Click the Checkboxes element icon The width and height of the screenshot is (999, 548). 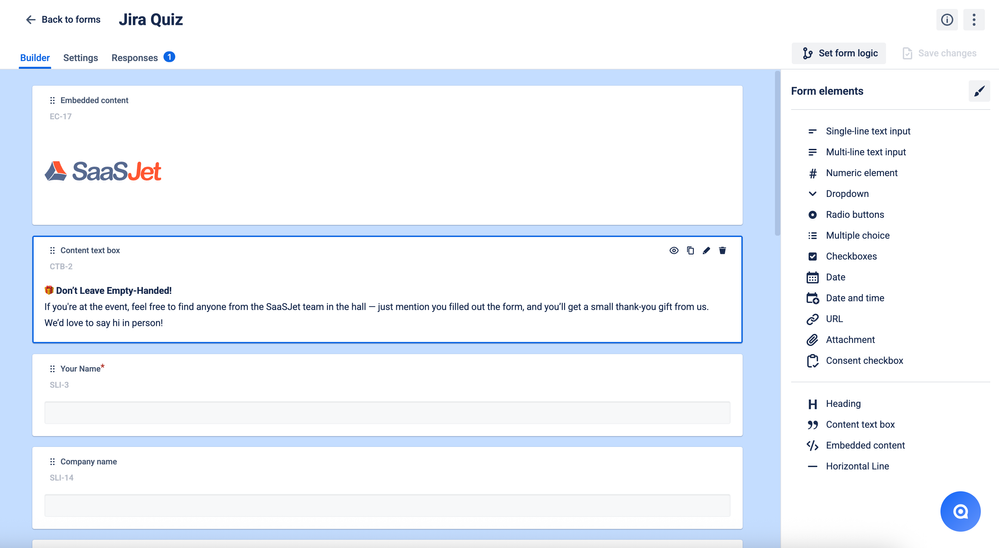click(x=812, y=256)
